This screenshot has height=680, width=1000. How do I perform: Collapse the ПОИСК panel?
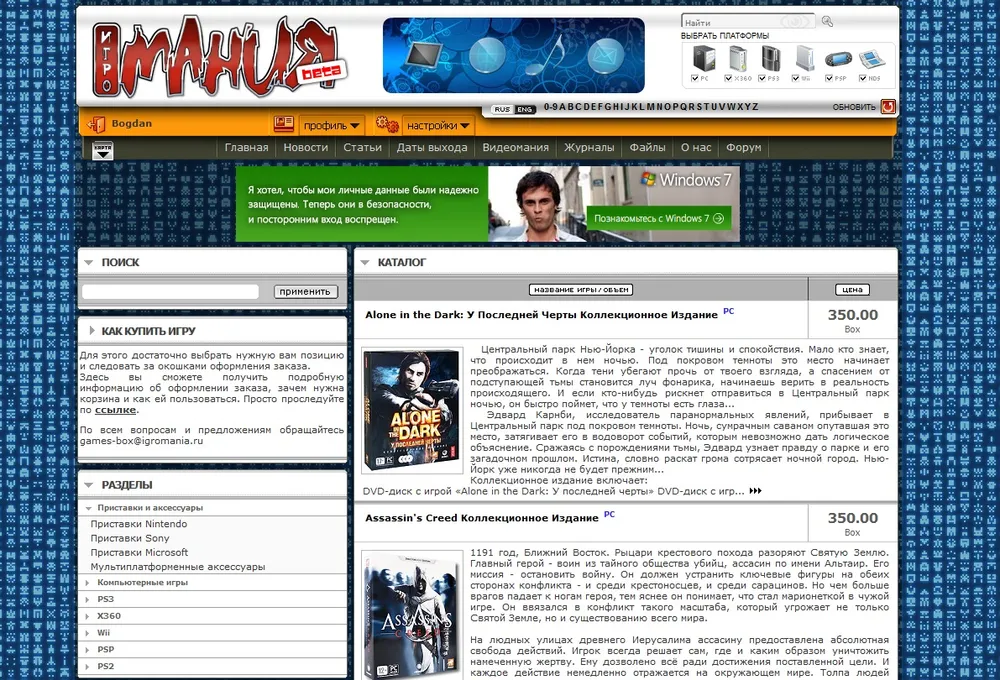[89, 262]
